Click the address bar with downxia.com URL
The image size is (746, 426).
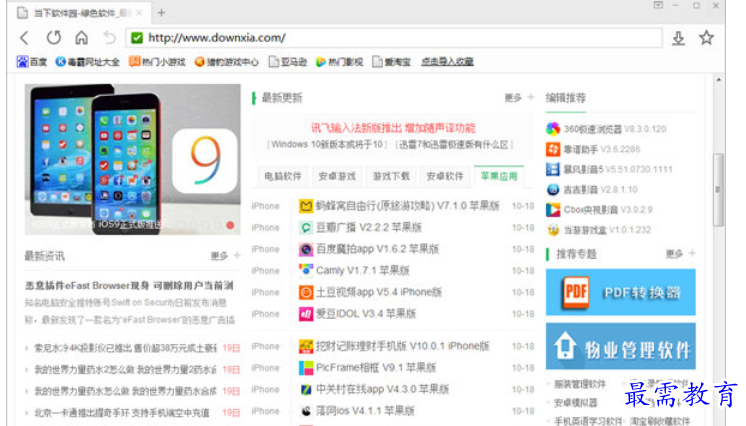(x=394, y=38)
